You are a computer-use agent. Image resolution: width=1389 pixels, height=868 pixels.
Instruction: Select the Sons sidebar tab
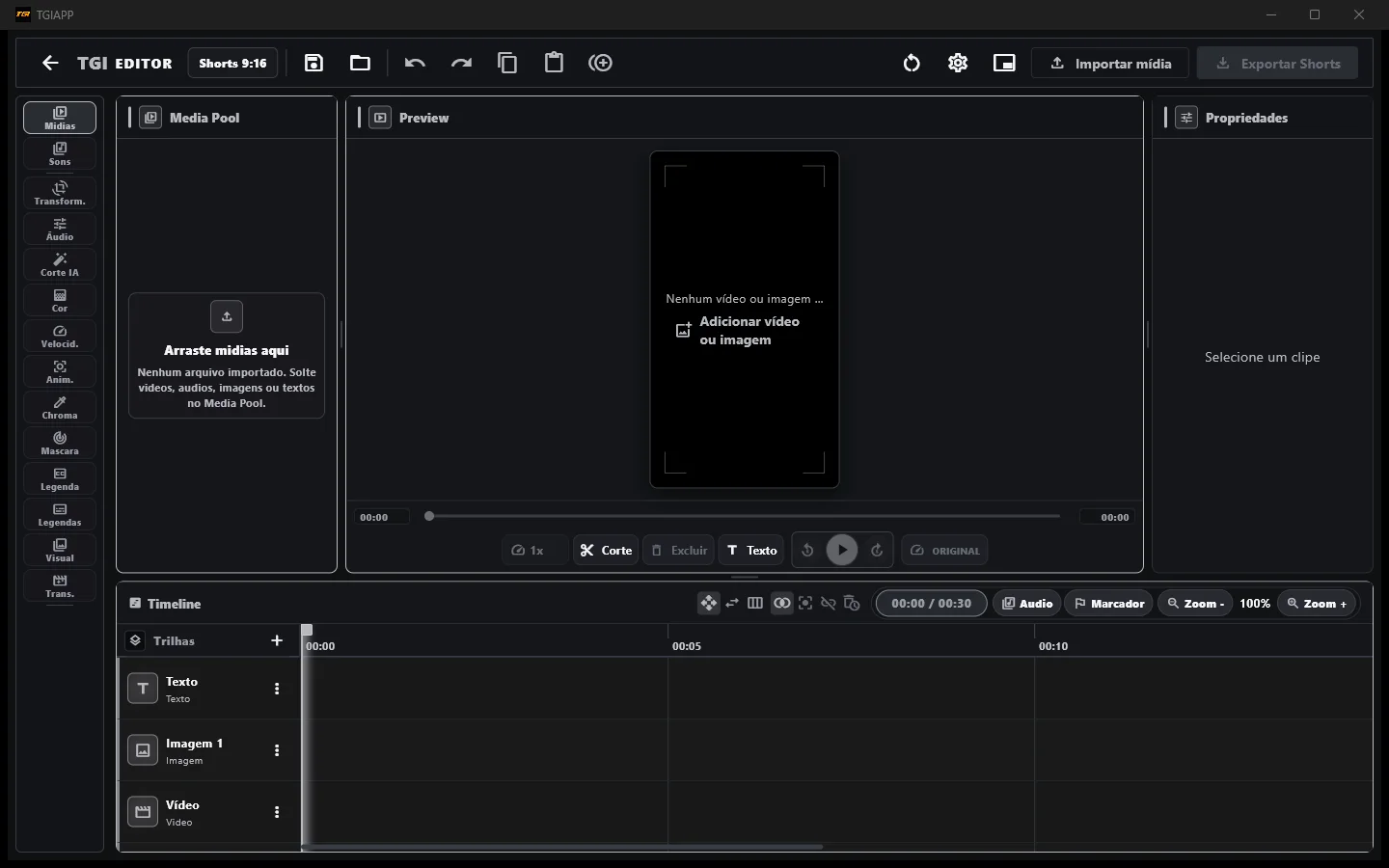tap(60, 153)
